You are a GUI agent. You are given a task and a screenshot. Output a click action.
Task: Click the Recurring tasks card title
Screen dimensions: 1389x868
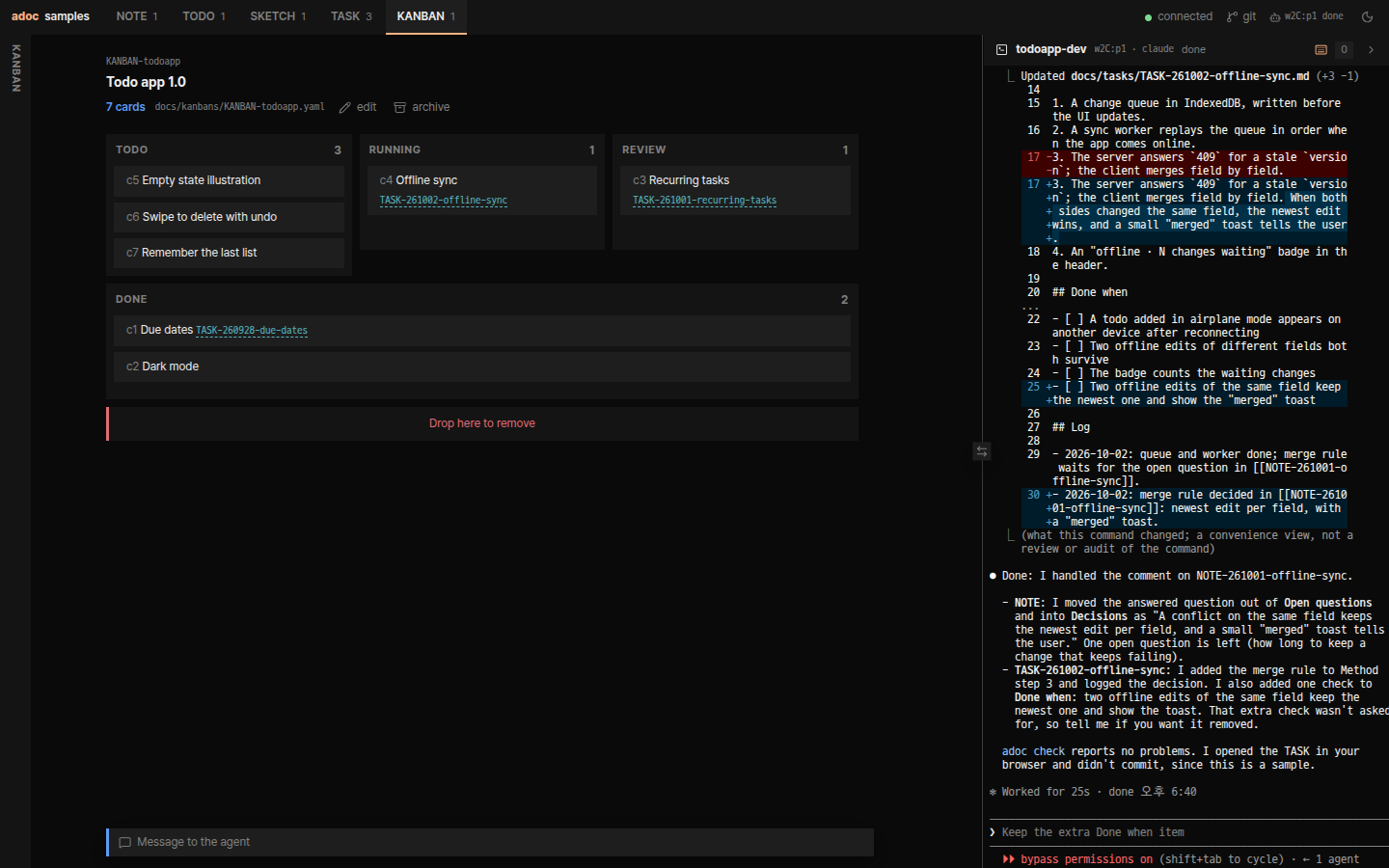point(689,180)
